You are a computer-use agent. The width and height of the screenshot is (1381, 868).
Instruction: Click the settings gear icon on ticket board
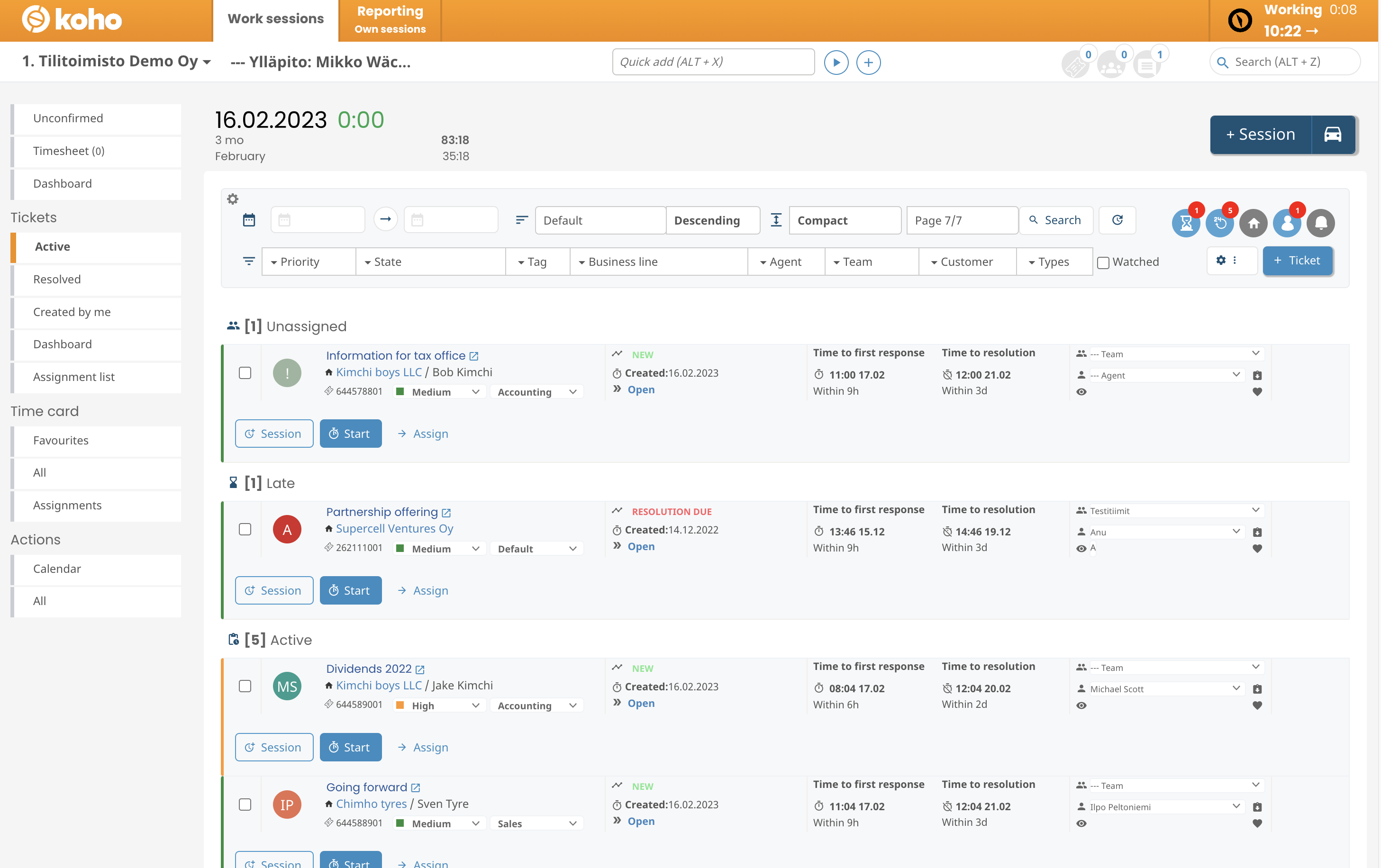tap(233, 199)
